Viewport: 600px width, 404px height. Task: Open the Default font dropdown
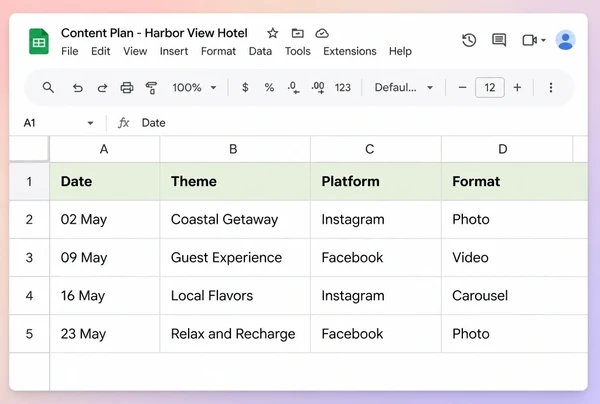coord(404,88)
